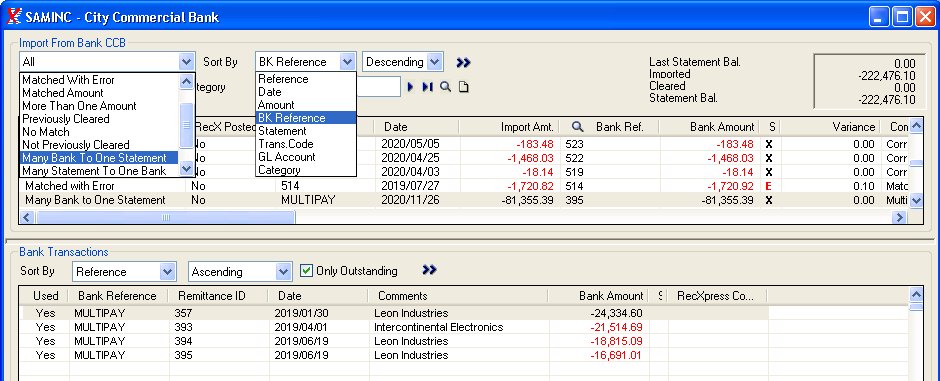Open the All filter dropdown arrow
Viewport: 940px width, 381px height.
tap(186, 62)
